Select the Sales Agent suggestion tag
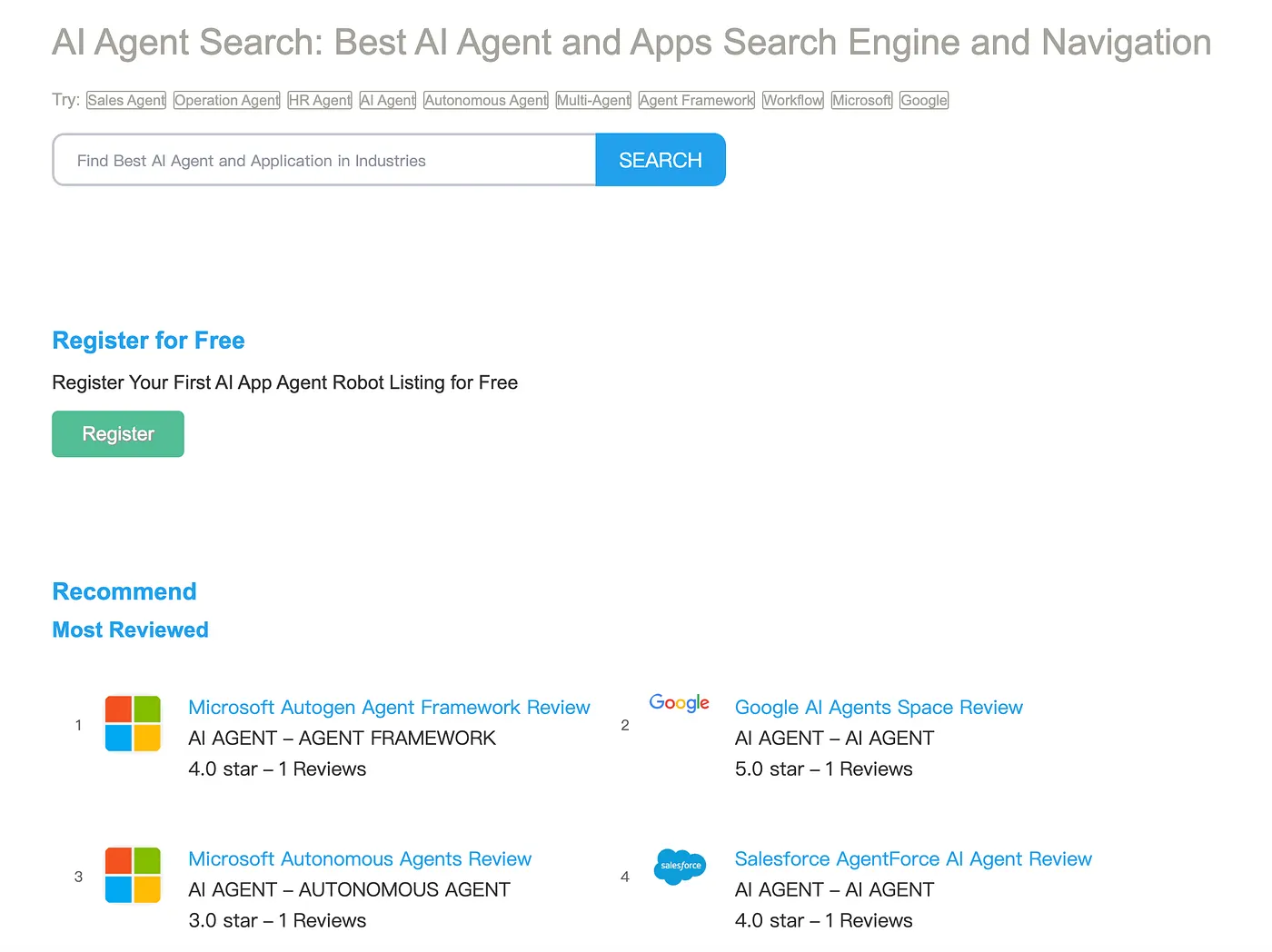 [126, 100]
